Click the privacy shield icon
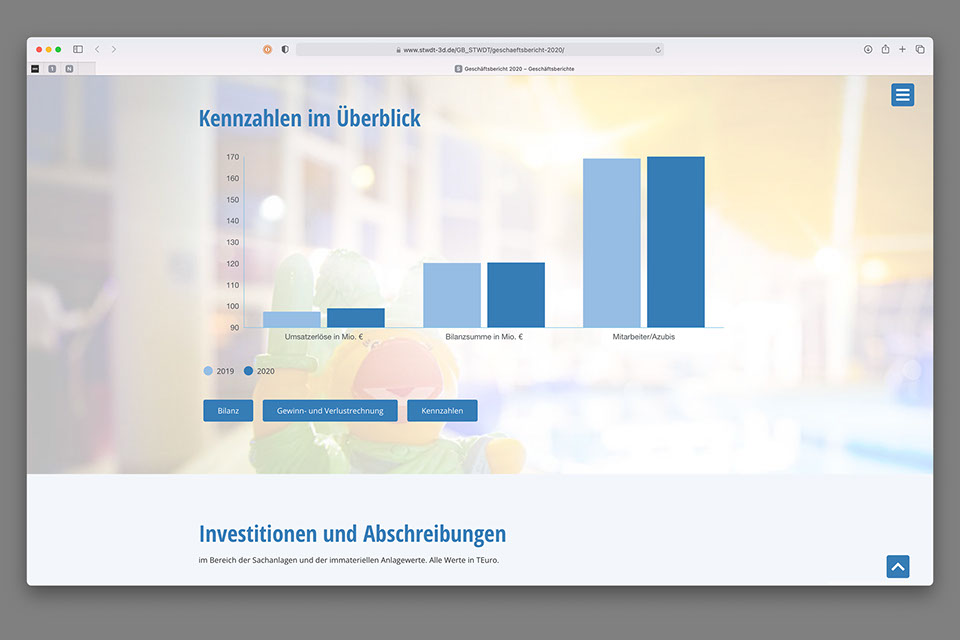This screenshot has height=640, width=960. point(285,49)
